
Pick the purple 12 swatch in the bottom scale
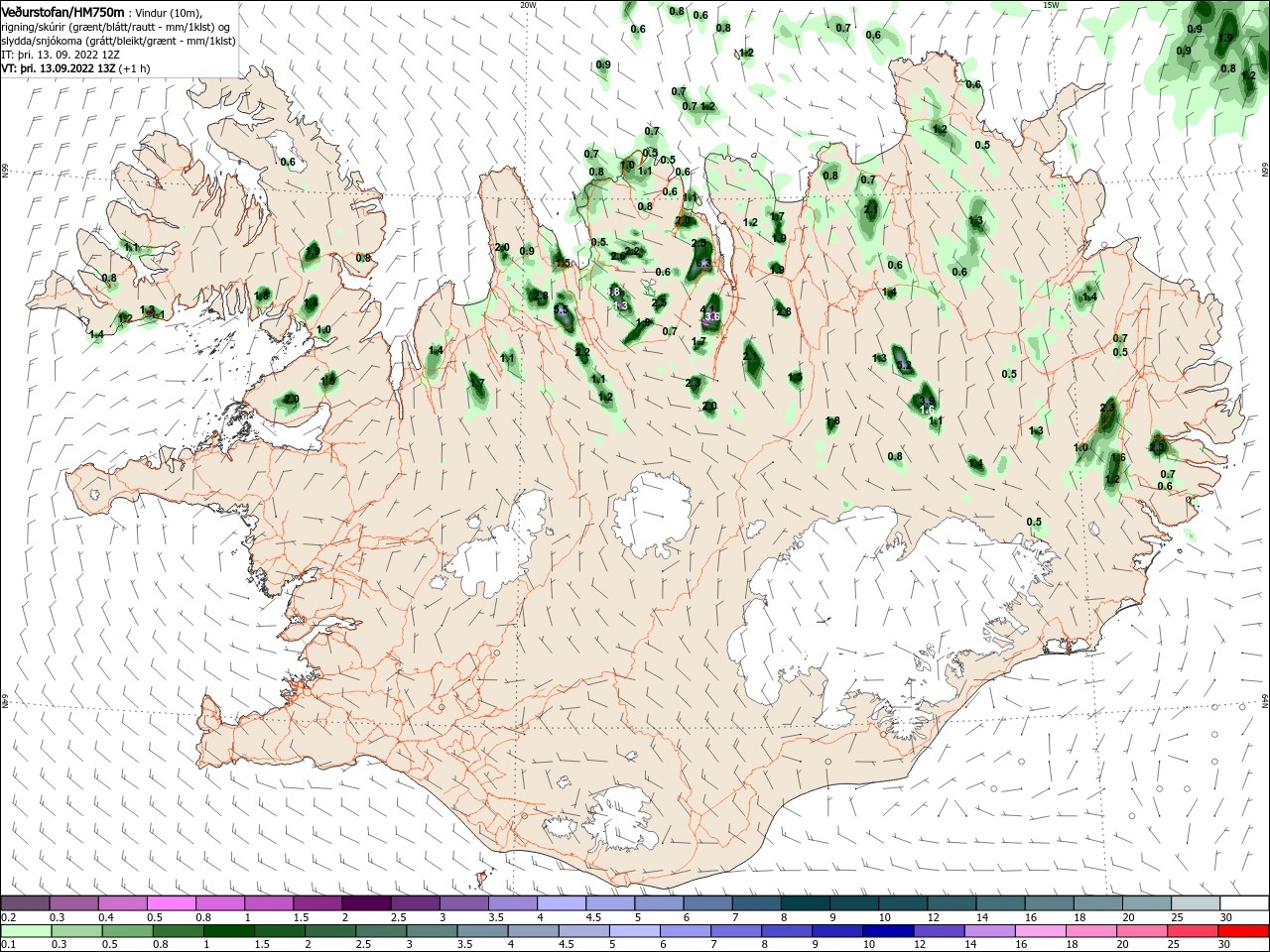click(x=939, y=931)
